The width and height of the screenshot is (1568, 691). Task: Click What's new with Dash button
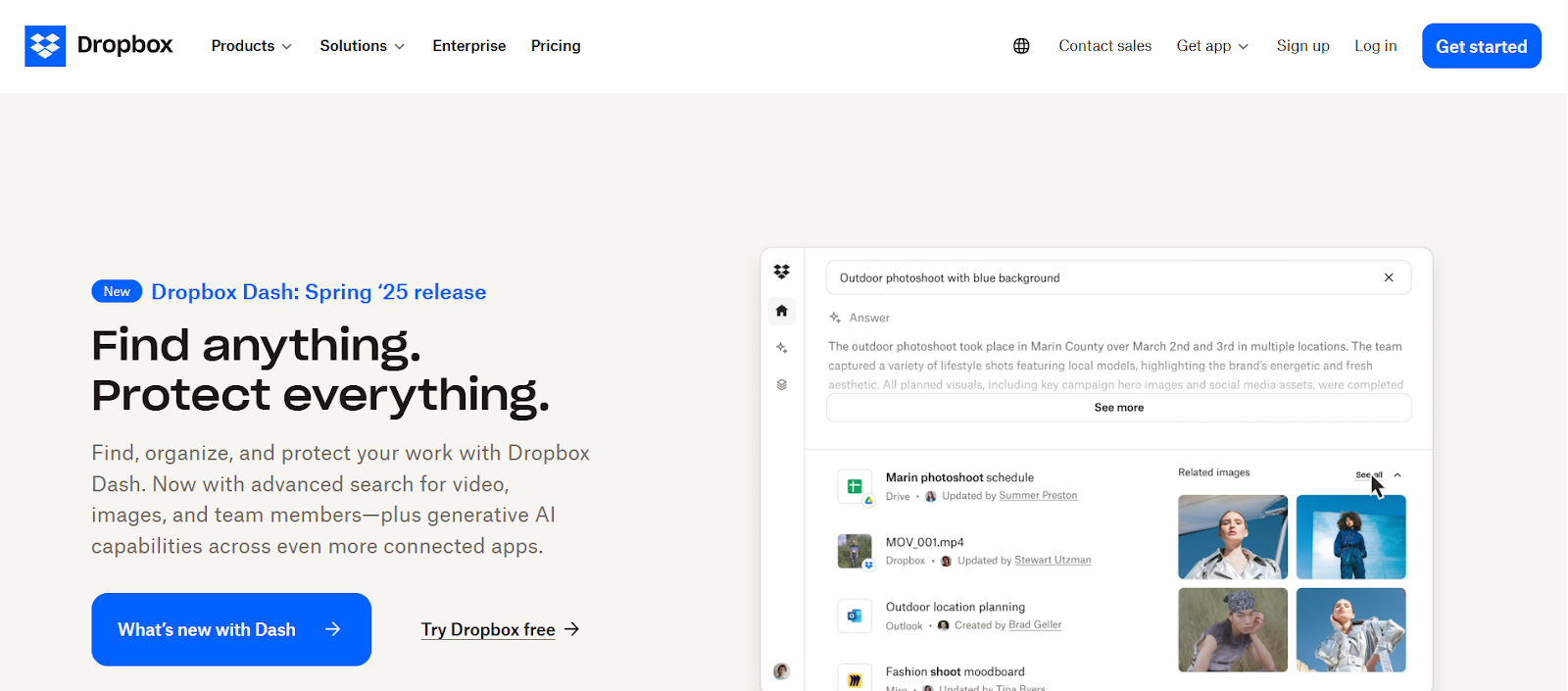click(231, 629)
